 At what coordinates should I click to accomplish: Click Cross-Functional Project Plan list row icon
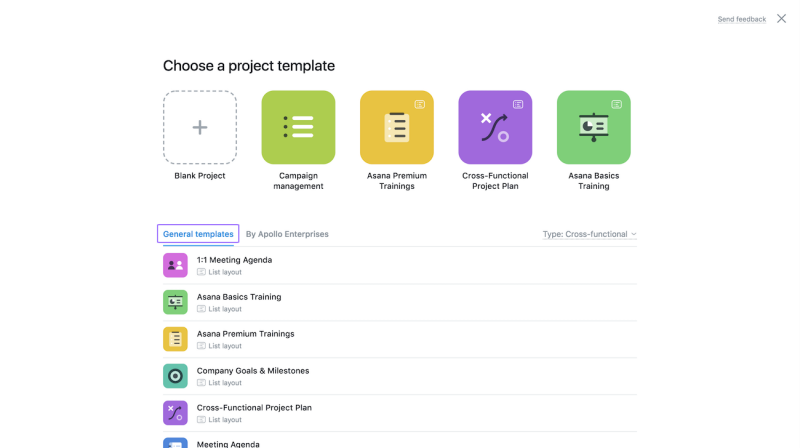click(x=175, y=413)
